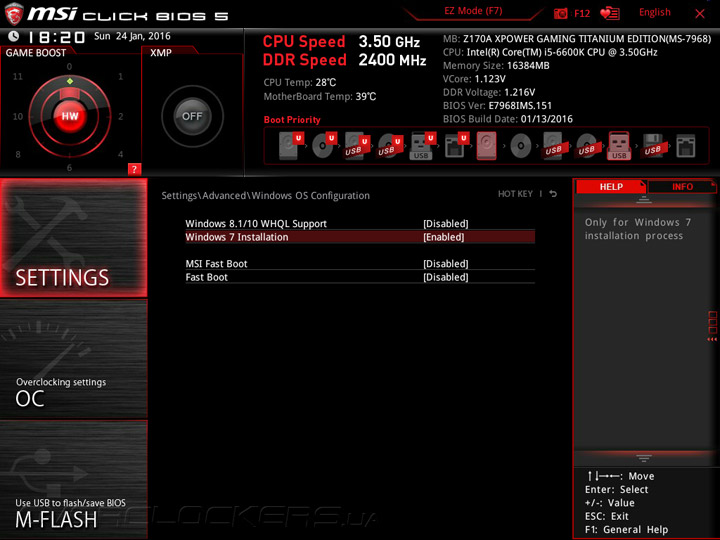Click the Settings\Advanced\Windows OS Configuration breadcrumb
Image resolution: width=720 pixels, height=540 pixels.
pyautogui.click(x=265, y=195)
